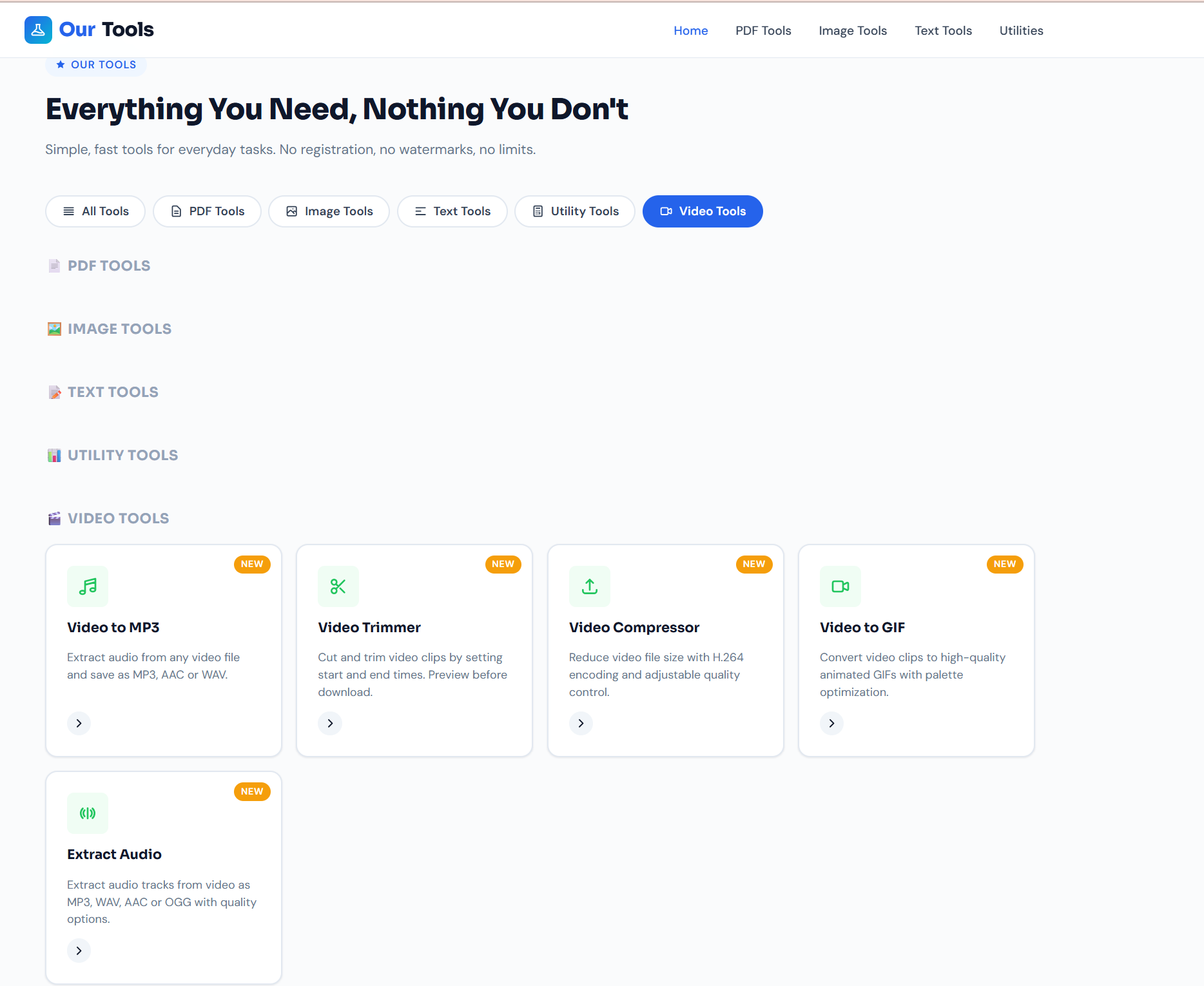The width and height of the screenshot is (1204, 986).
Task: Toggle the Utility Tools filter pill
Action: [574, 211]
